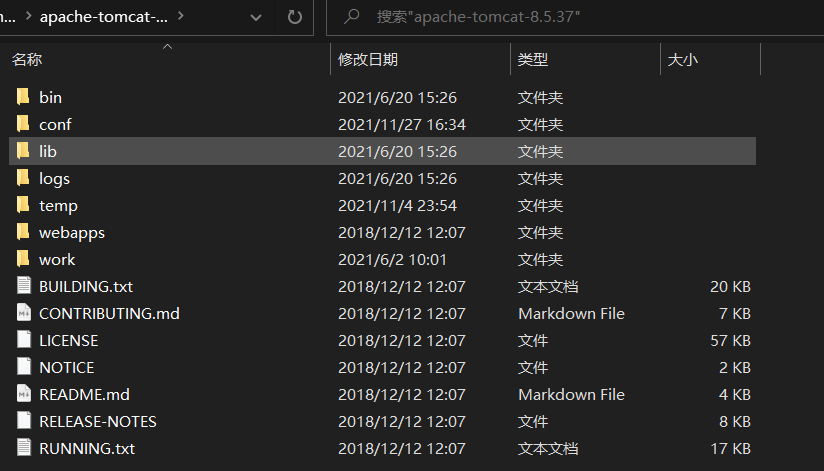Click the 7 KB size value
824x471 pixels.
click(735, 313)
